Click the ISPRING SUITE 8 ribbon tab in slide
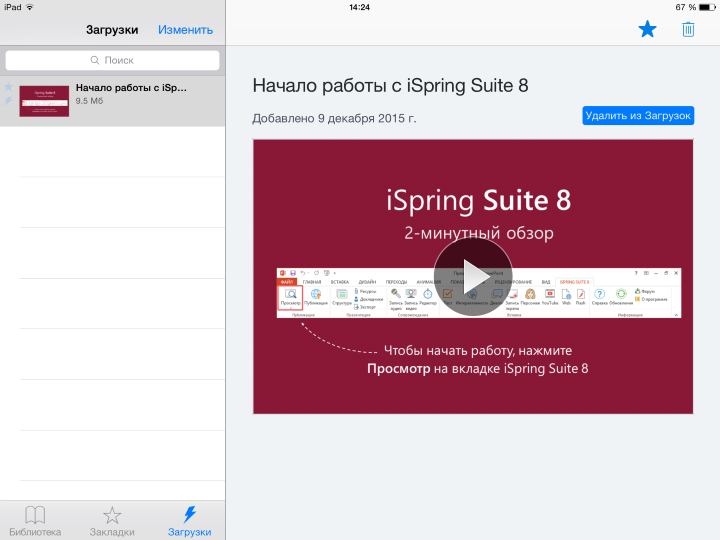Viewport: 720px width, 540px height. pos(574,281)
